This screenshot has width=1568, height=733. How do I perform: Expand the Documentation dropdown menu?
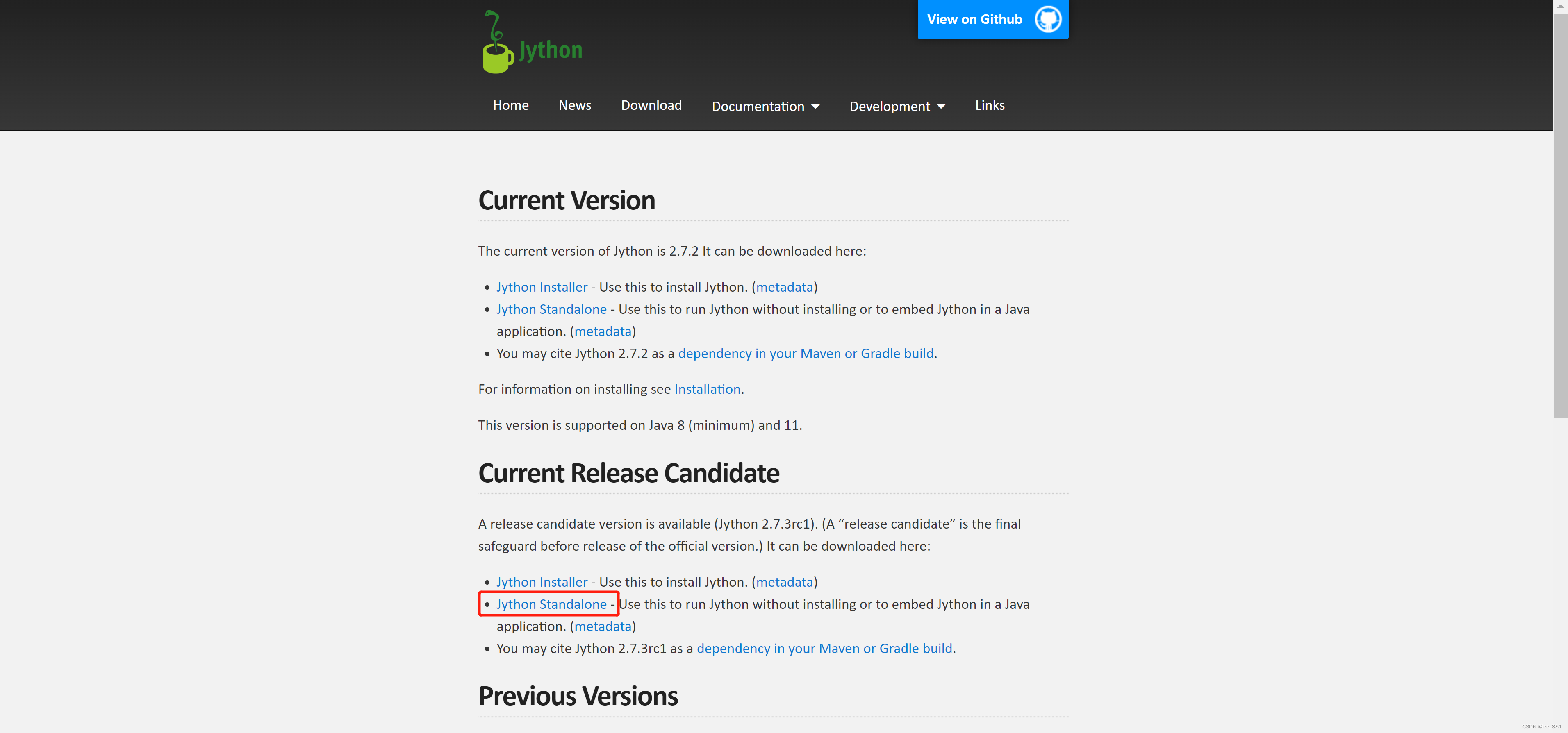tap(766, 107)
